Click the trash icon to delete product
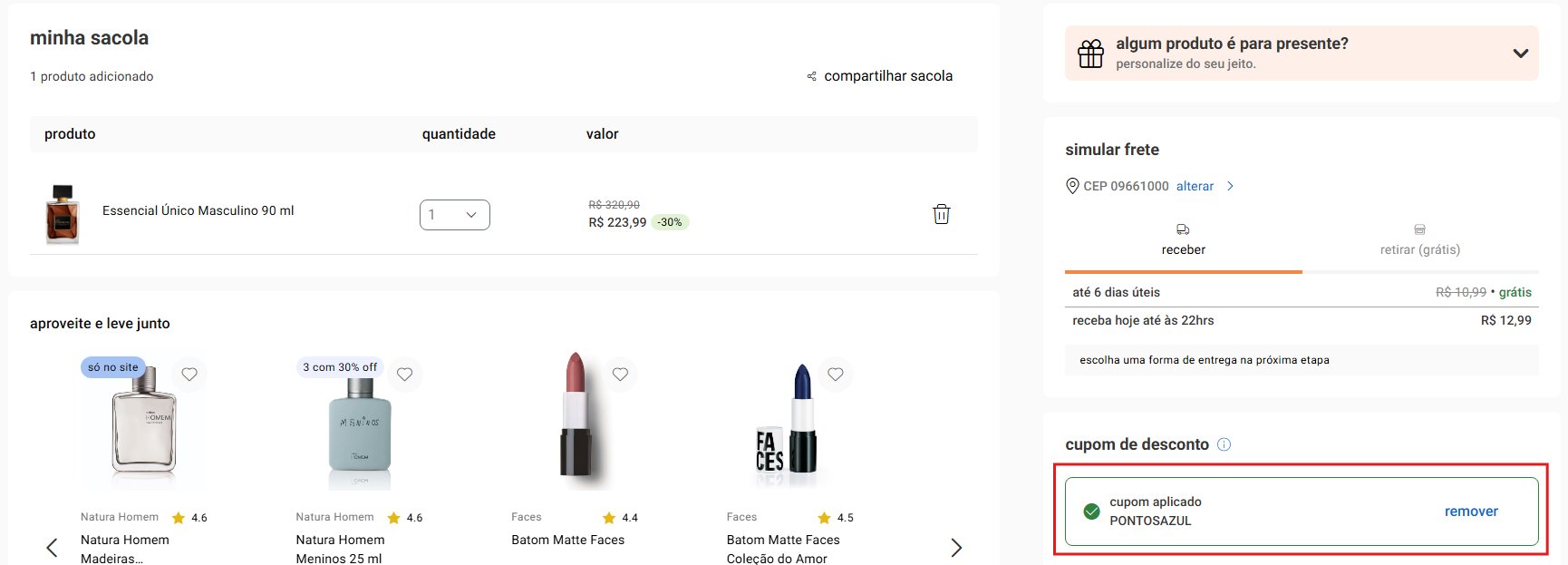1568x565 pixels. pyautogui.click(x=942, y=214)
